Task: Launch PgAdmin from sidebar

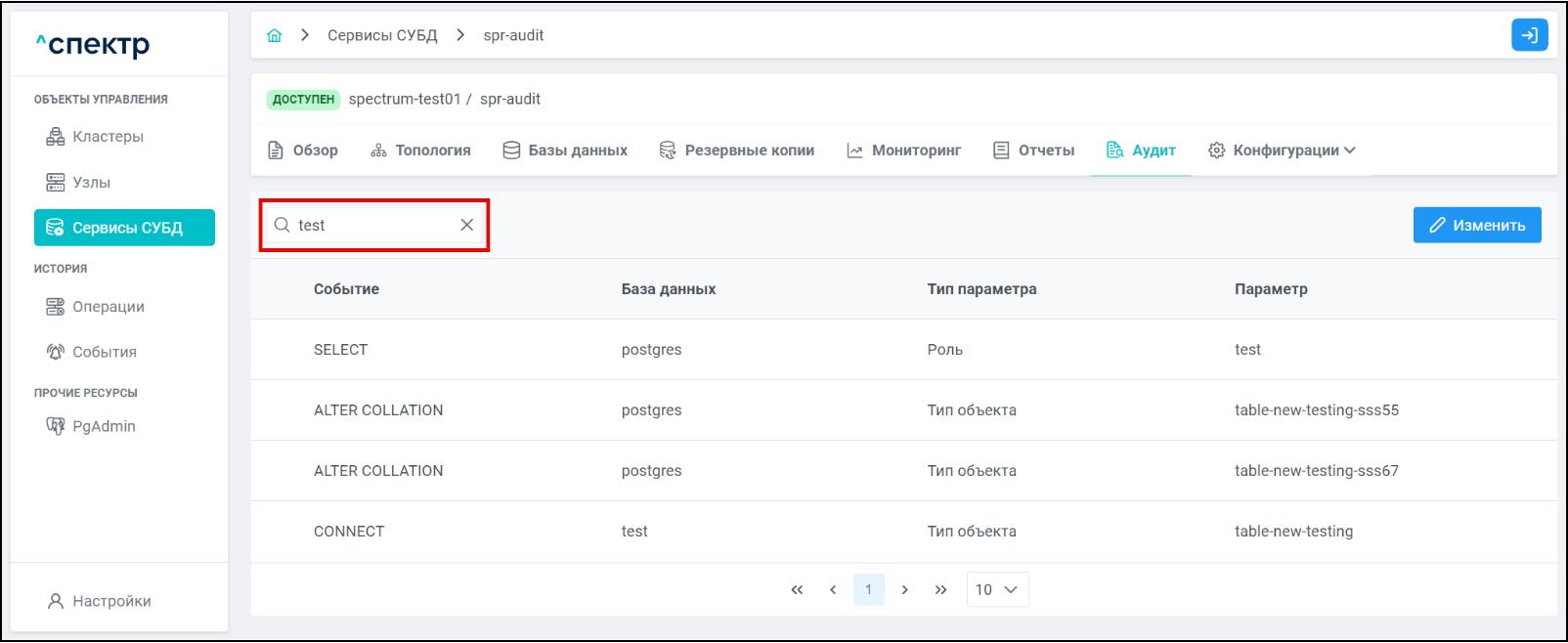Action: pos(104,426)
